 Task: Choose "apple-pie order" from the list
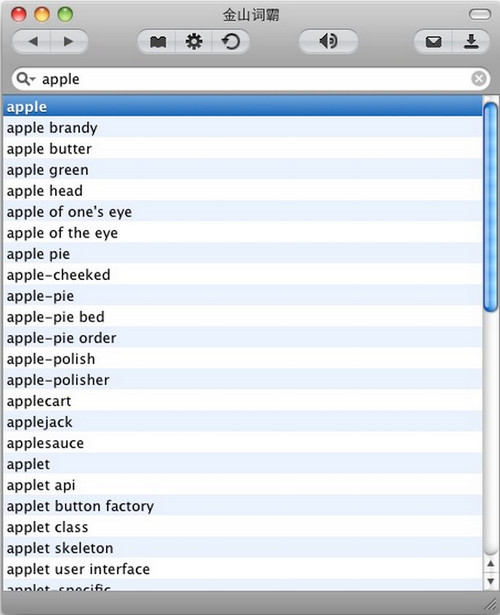242,338
